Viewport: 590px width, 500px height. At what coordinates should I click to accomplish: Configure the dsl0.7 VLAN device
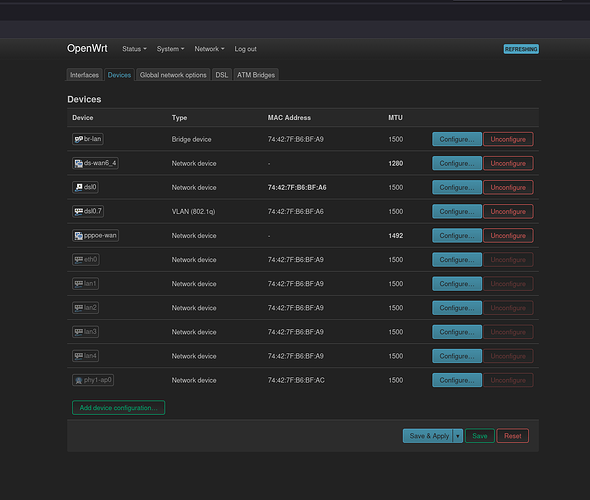(457, 211)
